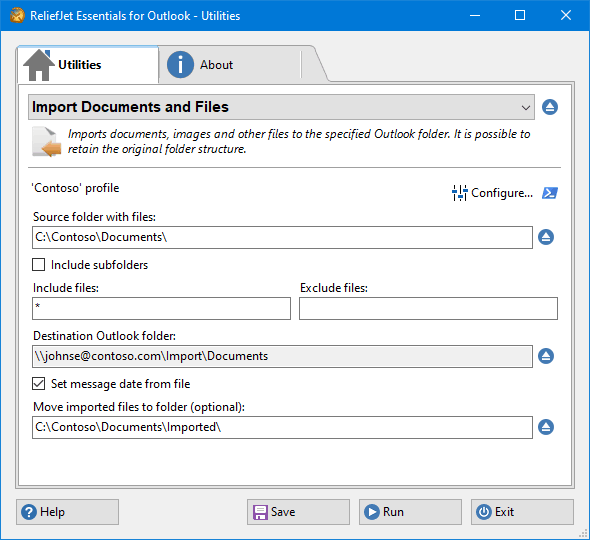The width and height of the screenshot is (590, 540).
Task: Click browse icon for move imported files folder
Action: pyautogui.click(x=546, y=427)
